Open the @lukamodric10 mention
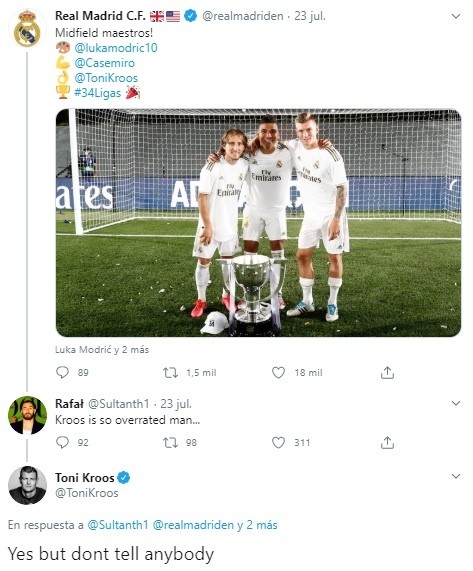The width and height of the screenshot is (473, 571). pyautogui.click(x=116, y=48)
